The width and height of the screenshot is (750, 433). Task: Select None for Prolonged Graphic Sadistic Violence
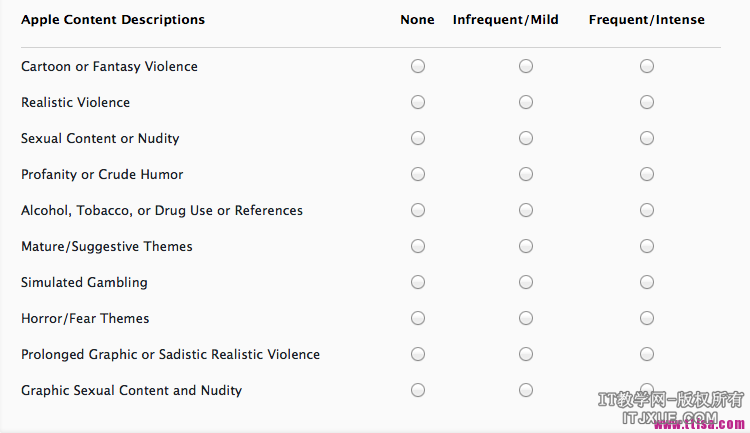click(418, 354)
